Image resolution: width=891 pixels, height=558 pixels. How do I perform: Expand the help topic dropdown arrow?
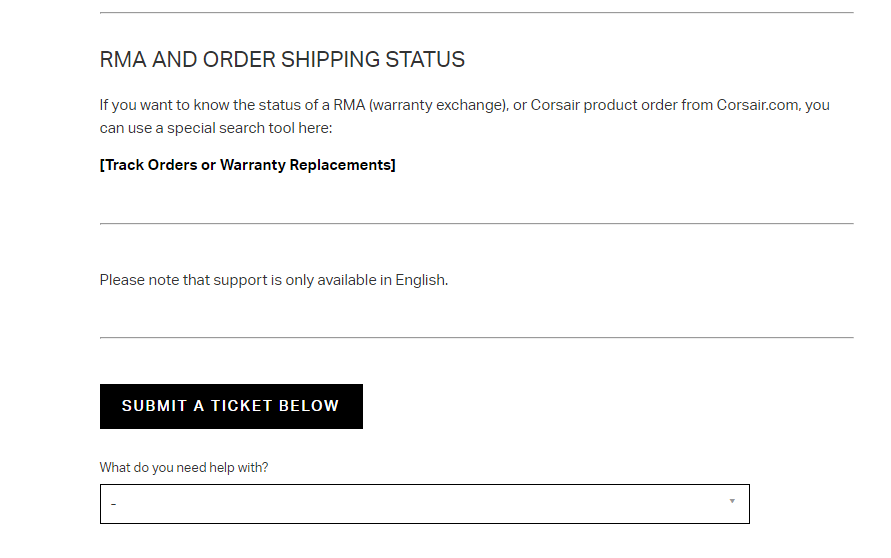[732, 502]
